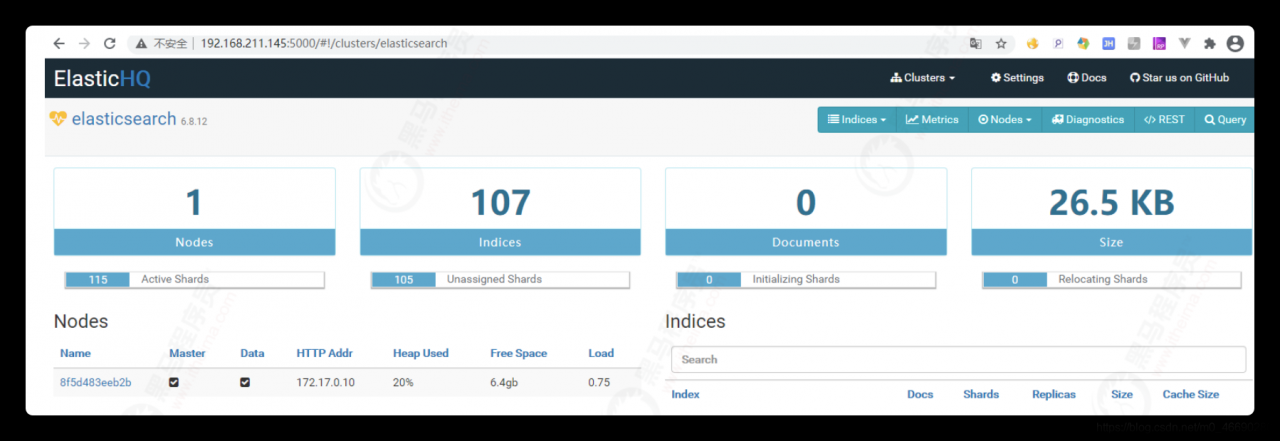Open Docs via the lifebuoy icon
This screenshot has height=441, width=1280.
pos(1087,78)
